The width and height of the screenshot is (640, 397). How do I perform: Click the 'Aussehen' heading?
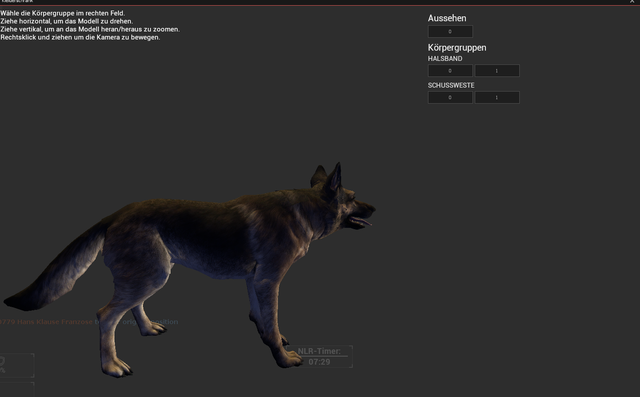point(447,18)
